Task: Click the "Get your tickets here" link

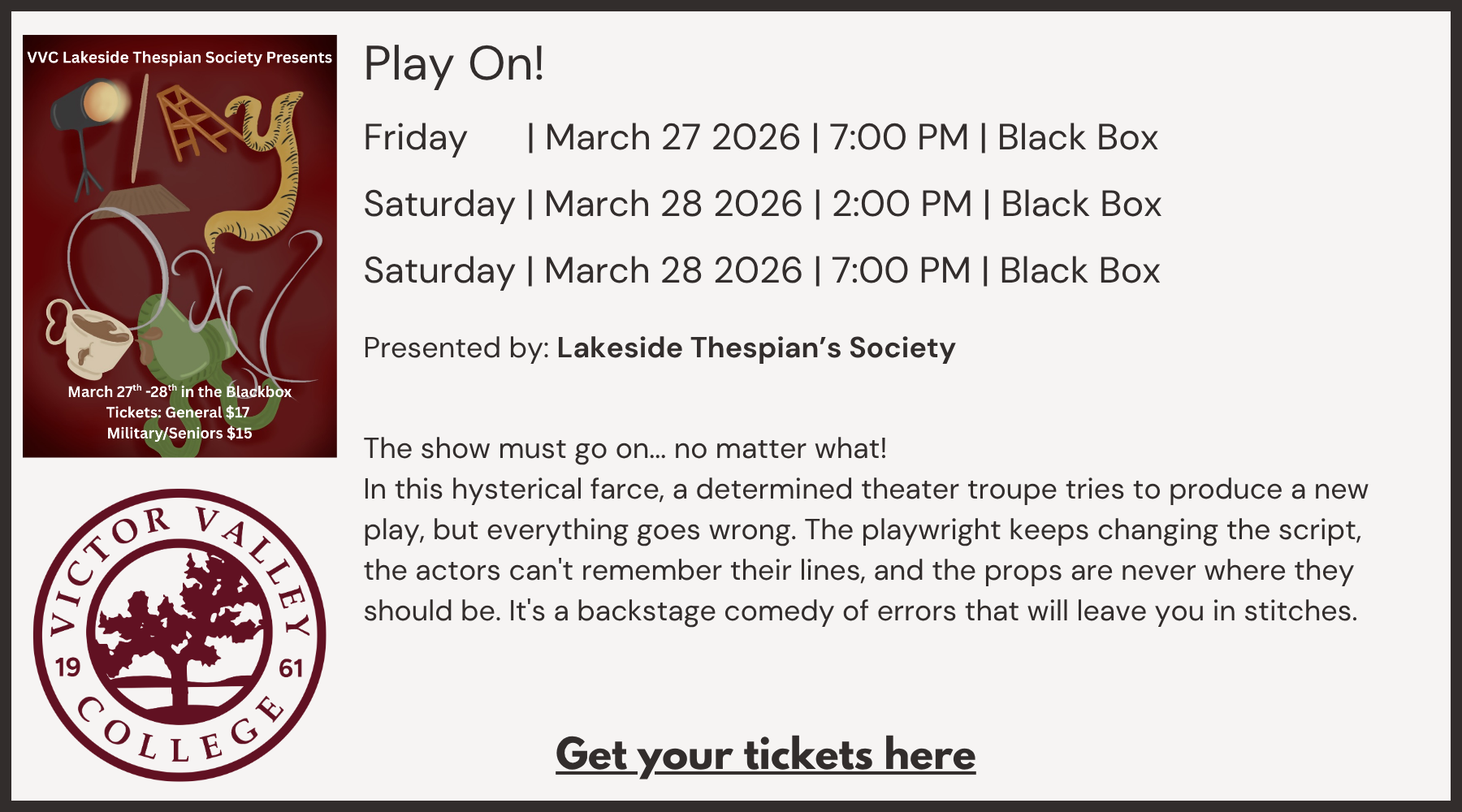Action: pos(765,755)
